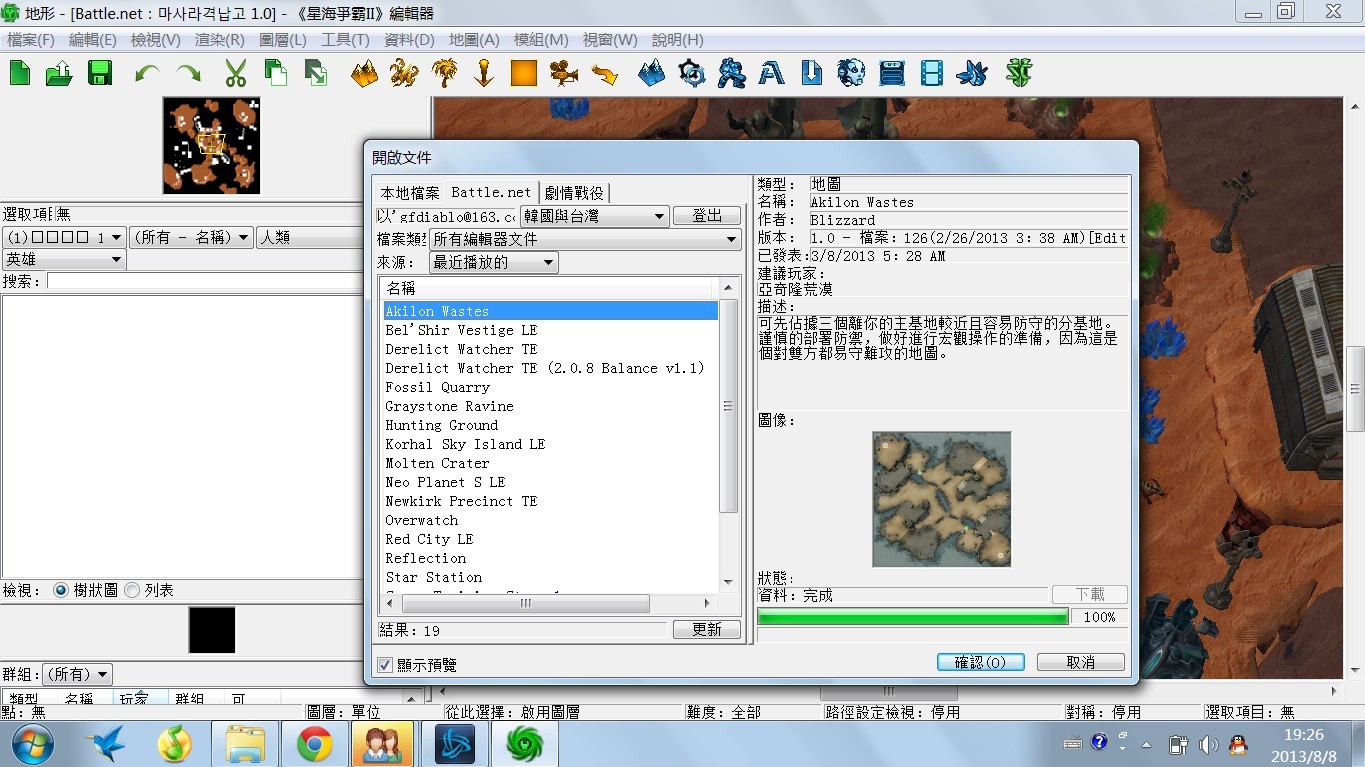Image resolution: width=1365 pixels, height=767 pixels.
Task: Click the green download progress bar
Action: pyautogui.click(x=913, y=617)
